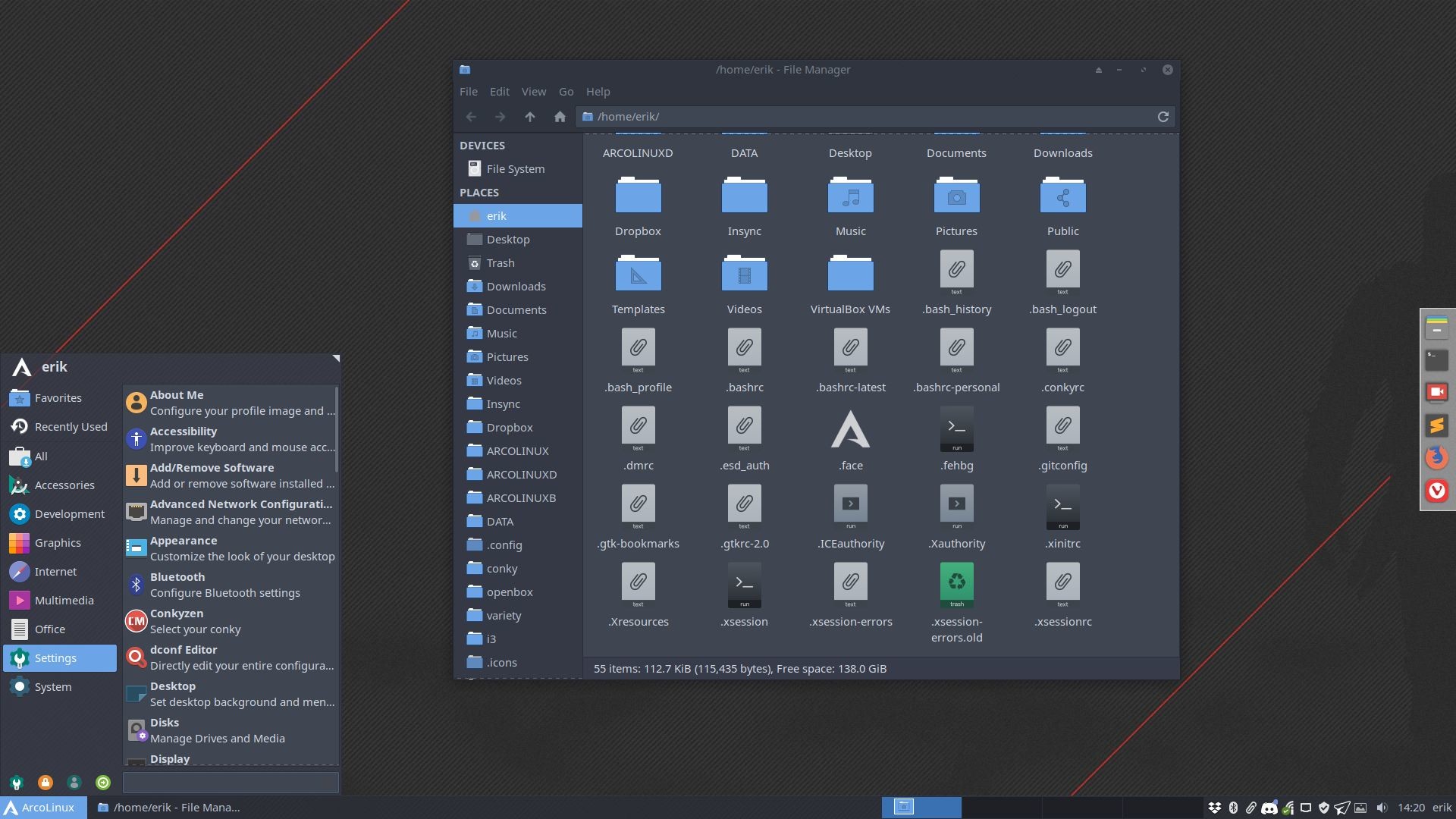Launch Telegram from the system tray

(1342, 808)
